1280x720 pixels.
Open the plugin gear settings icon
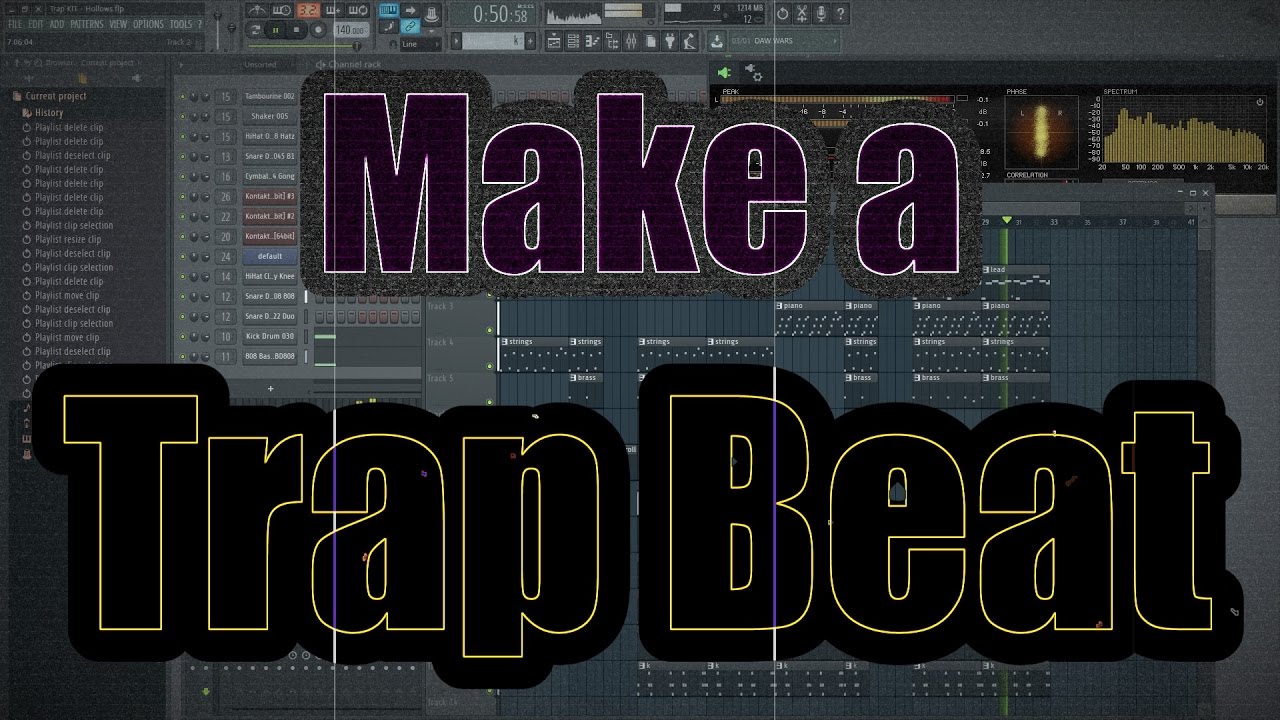(x=755, y=75)
